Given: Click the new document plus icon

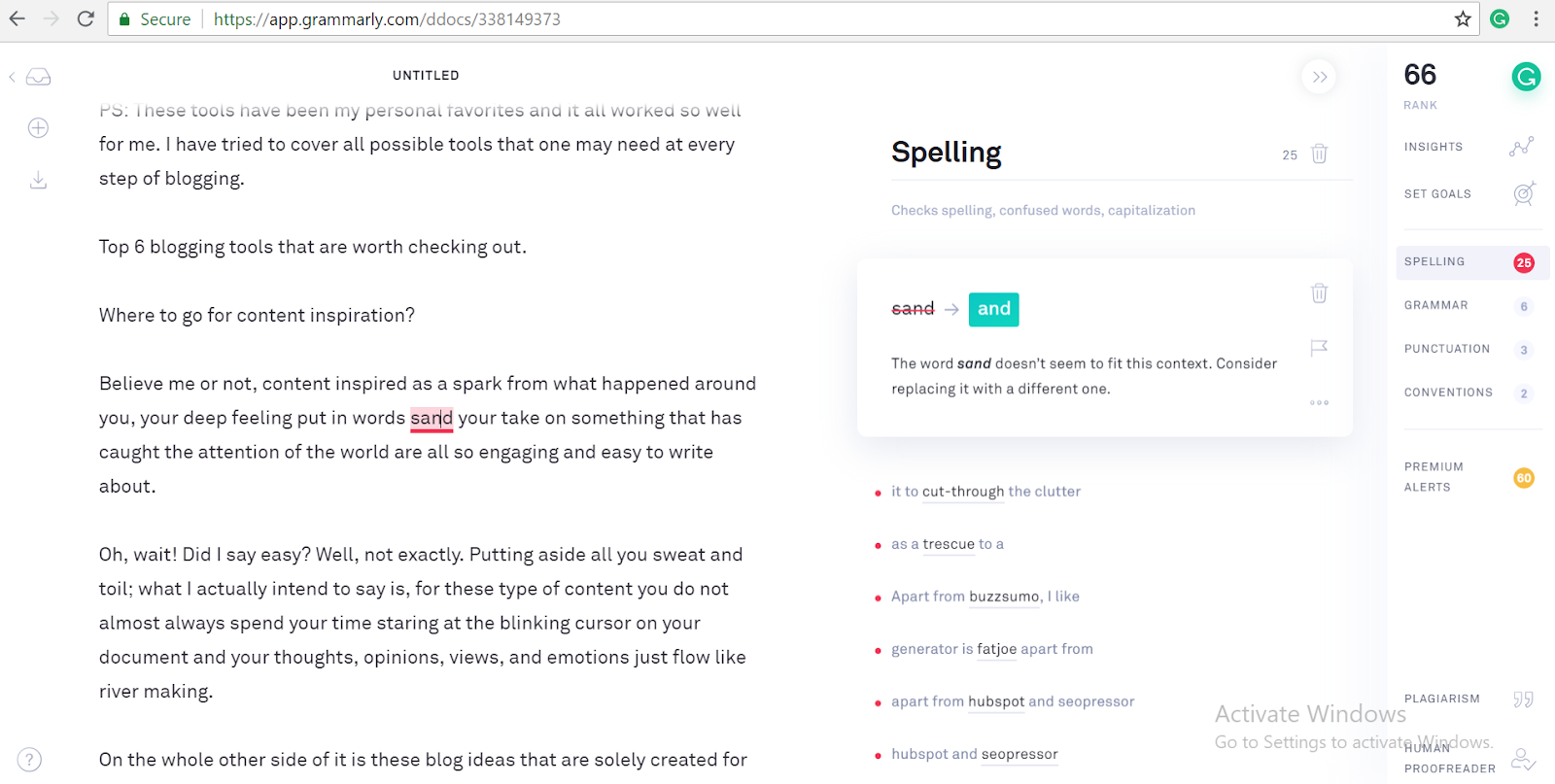Looking at the screenshot, I should click(x=39, y=128).
